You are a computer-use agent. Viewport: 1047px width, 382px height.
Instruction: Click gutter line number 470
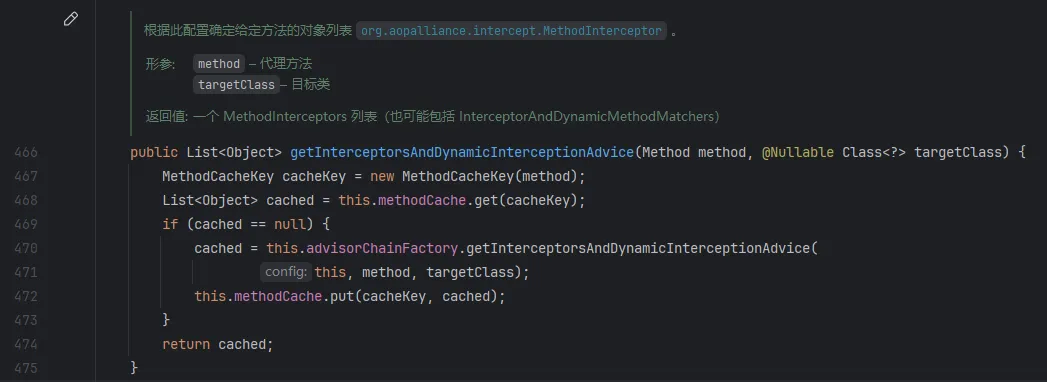(x=25, y=248)
